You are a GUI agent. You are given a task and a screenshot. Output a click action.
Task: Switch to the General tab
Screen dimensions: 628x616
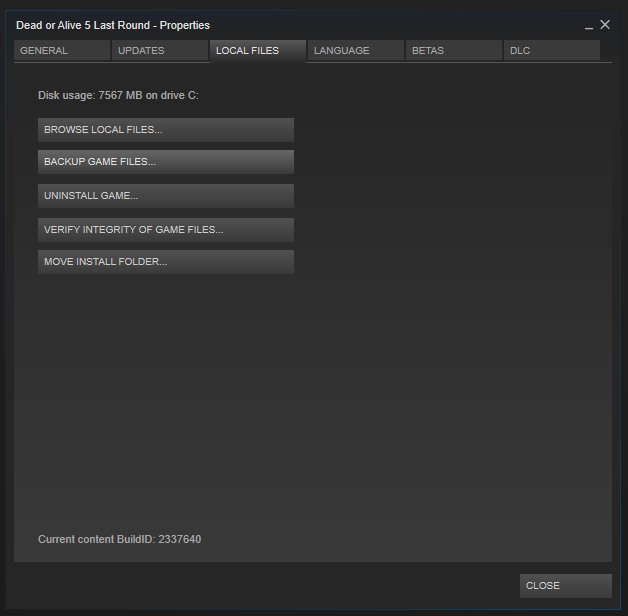coord(61,51)
